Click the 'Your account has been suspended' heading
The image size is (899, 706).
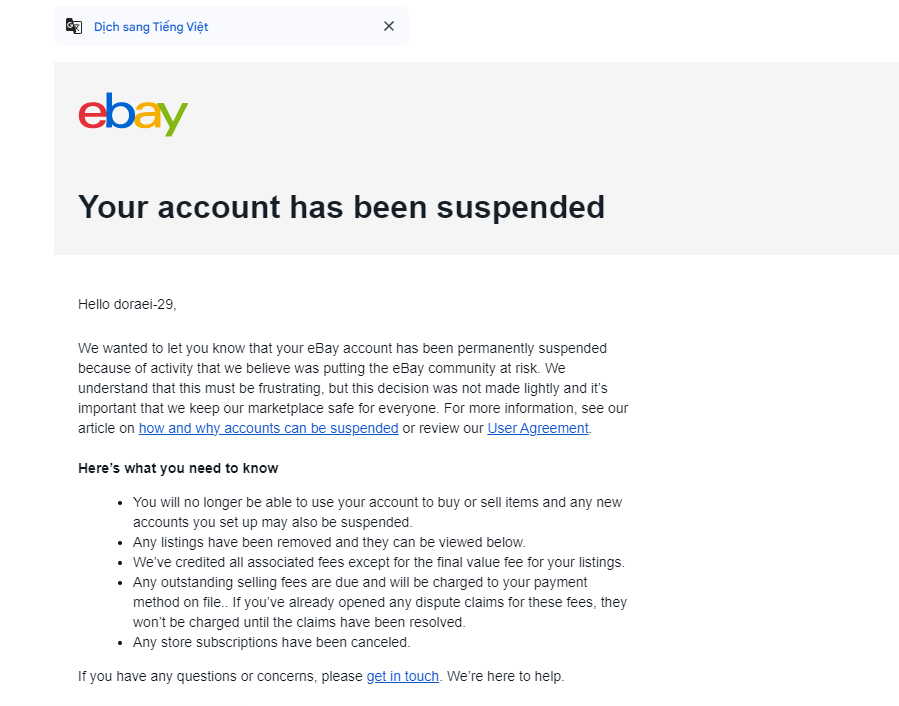(x=341, y=207)
